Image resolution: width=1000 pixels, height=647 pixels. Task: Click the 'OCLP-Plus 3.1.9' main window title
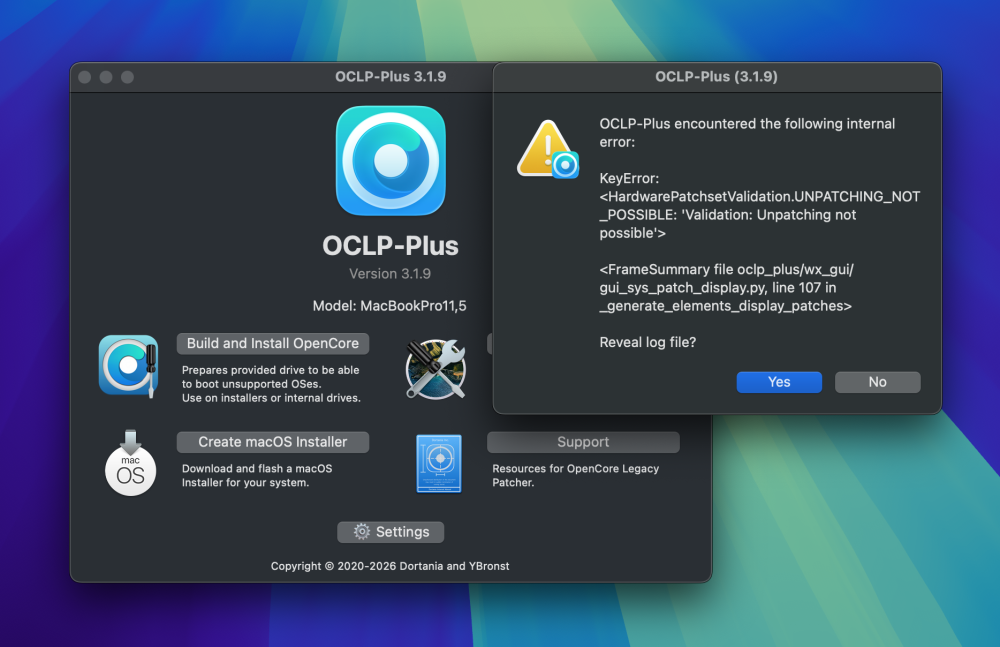390,77
